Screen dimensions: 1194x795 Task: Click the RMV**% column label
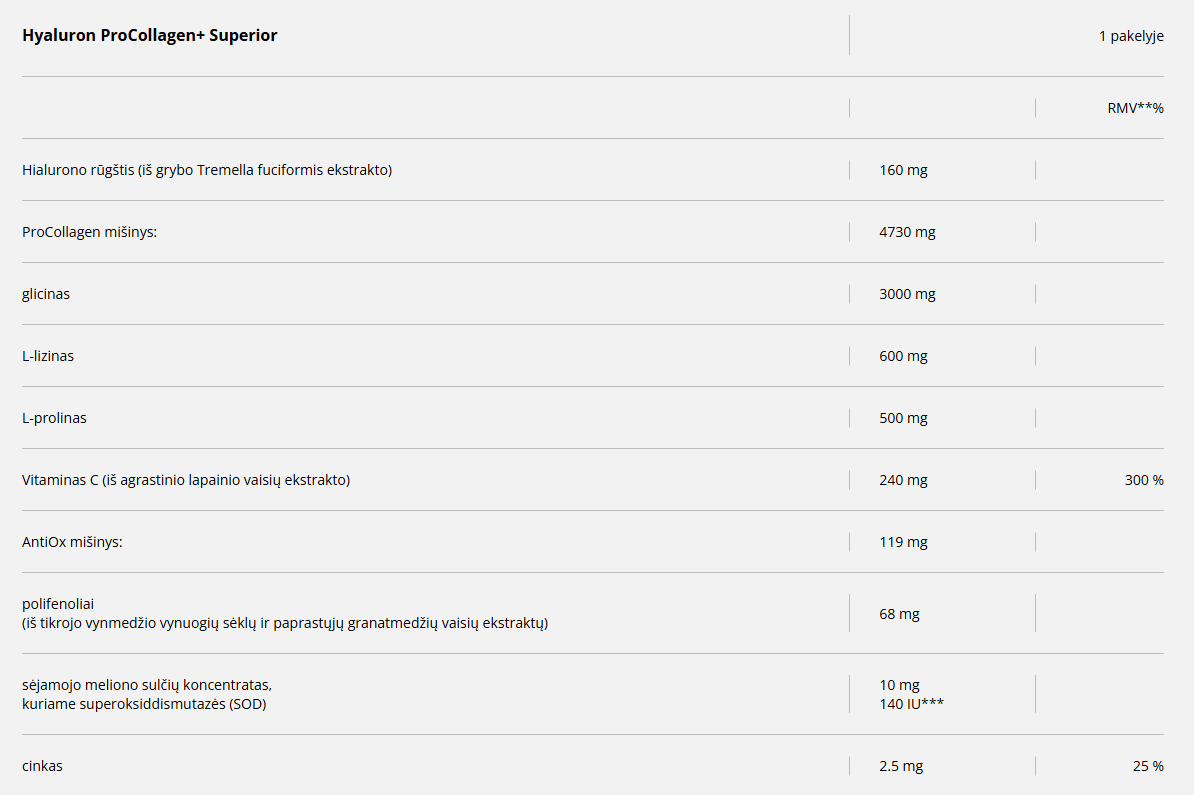pyautogui.click(x=1135, y=108)
